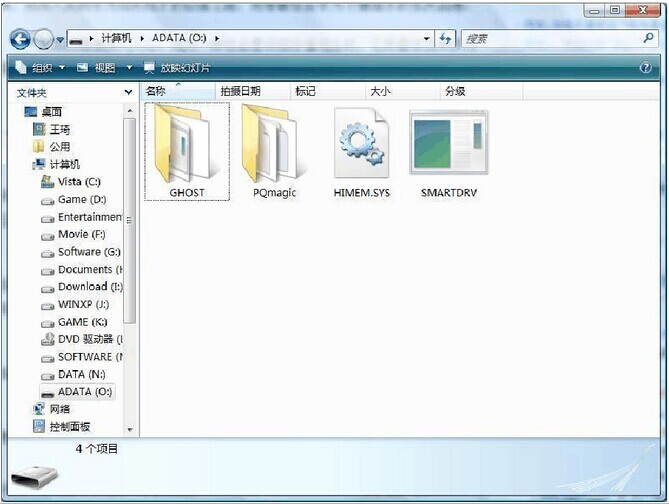Image resolution: width=669 pixels, height=504 pixels.
Task: Open the 视图 dropdown arrow
Action: [x=129, y=67]
